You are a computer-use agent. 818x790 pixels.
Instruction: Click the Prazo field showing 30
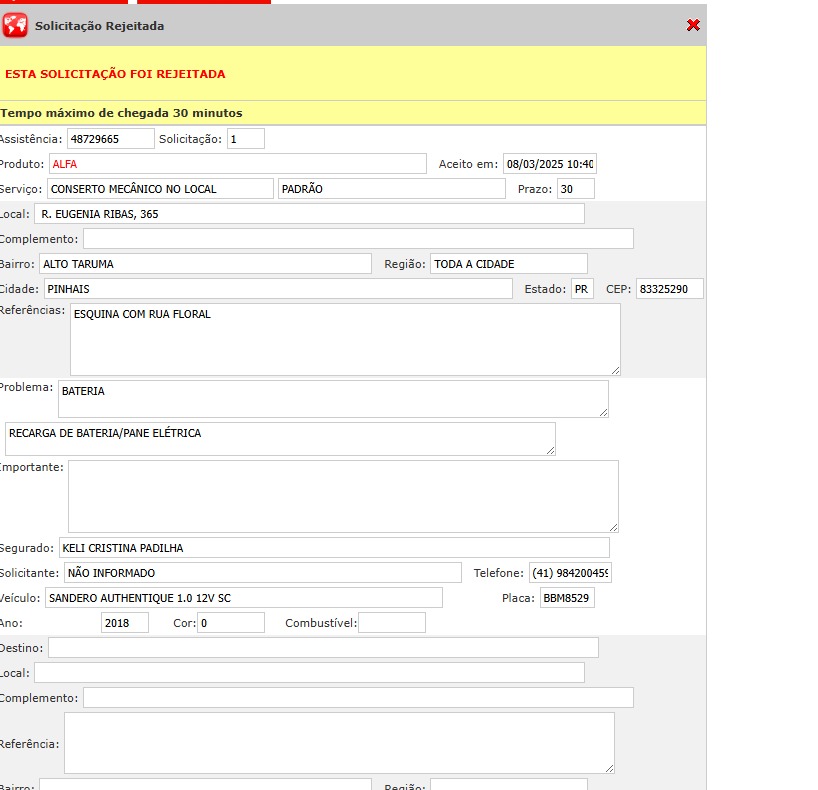point(575,189)
